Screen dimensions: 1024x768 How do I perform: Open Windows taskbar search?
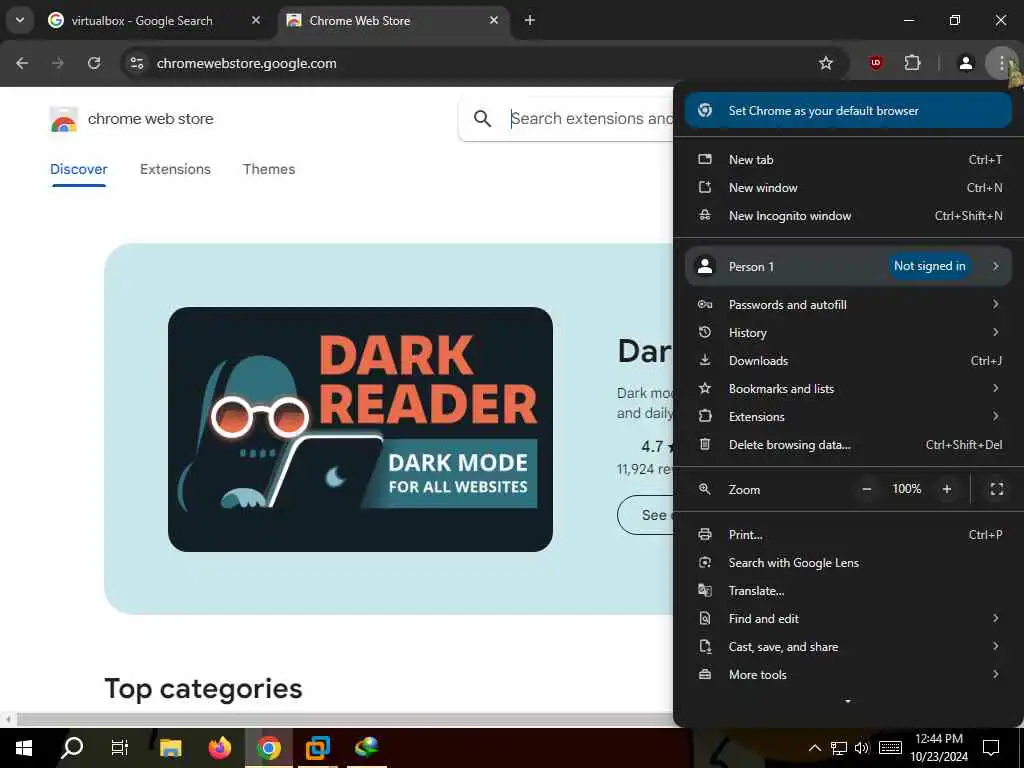[x=72, y=748]
